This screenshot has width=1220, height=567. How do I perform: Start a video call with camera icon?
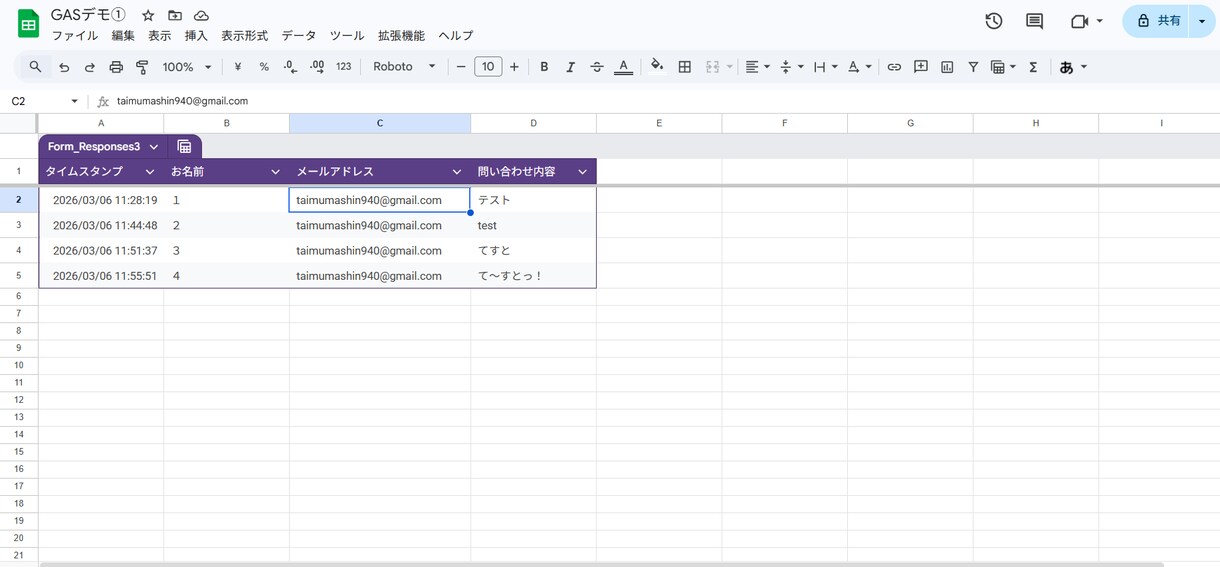(x=1079, y=21)
